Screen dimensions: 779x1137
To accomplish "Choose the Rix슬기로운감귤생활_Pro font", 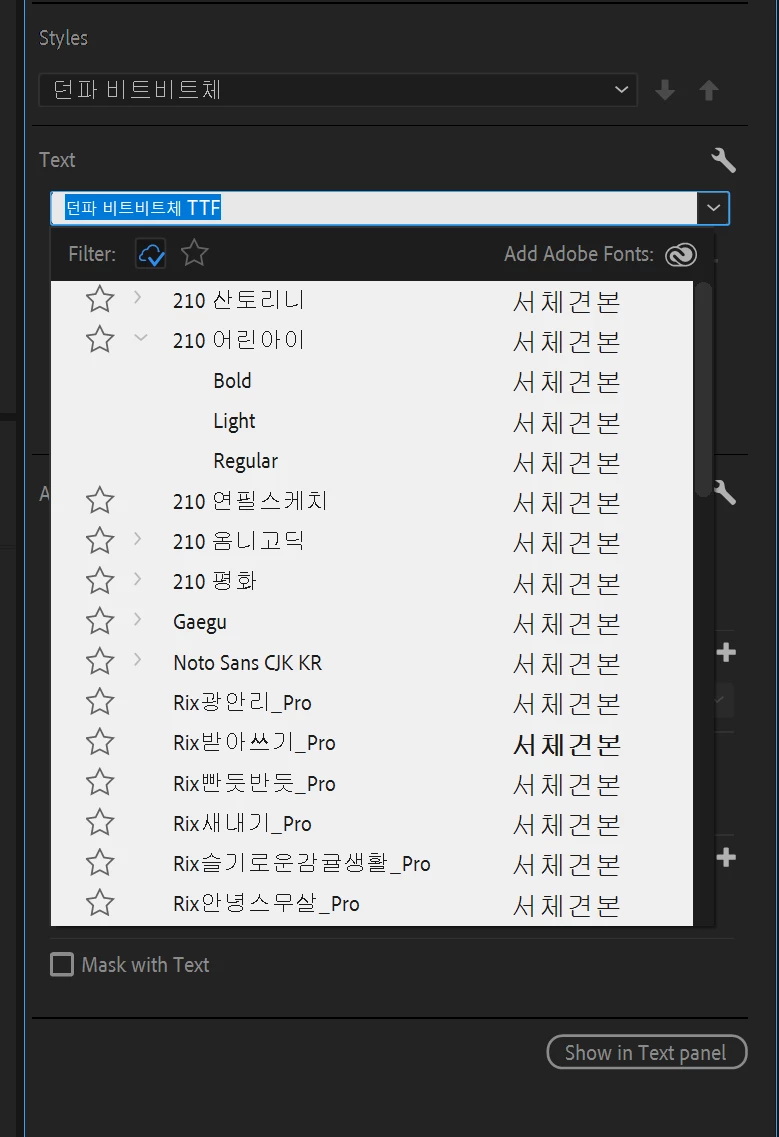I will [x=302, y=864].
